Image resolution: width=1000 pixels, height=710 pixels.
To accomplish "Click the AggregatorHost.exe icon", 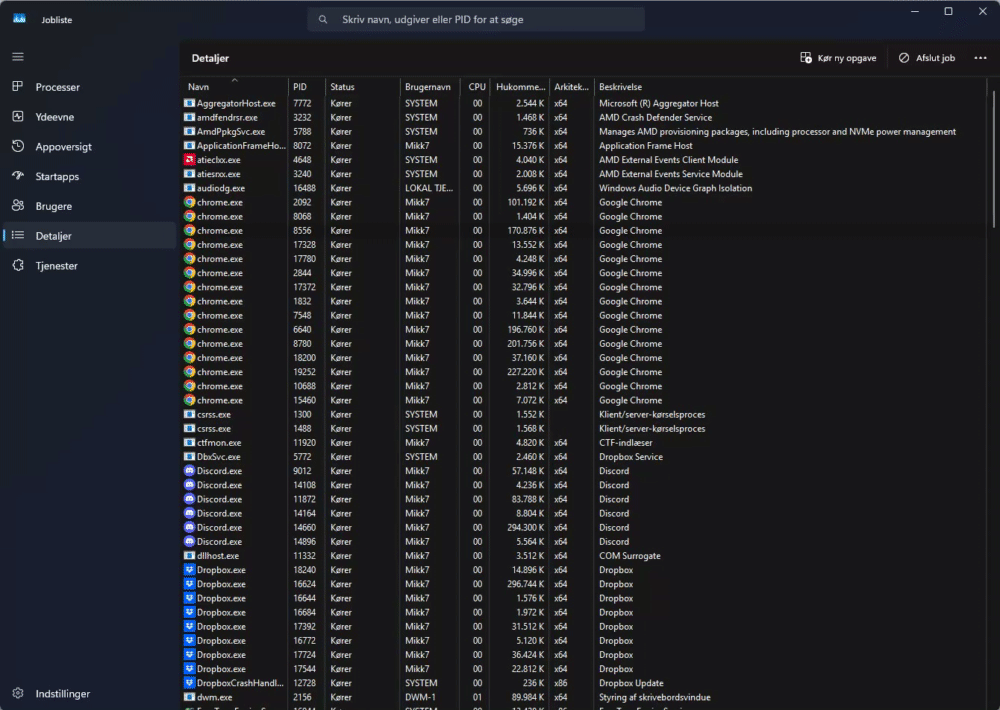I will click(x=189, y=103).
